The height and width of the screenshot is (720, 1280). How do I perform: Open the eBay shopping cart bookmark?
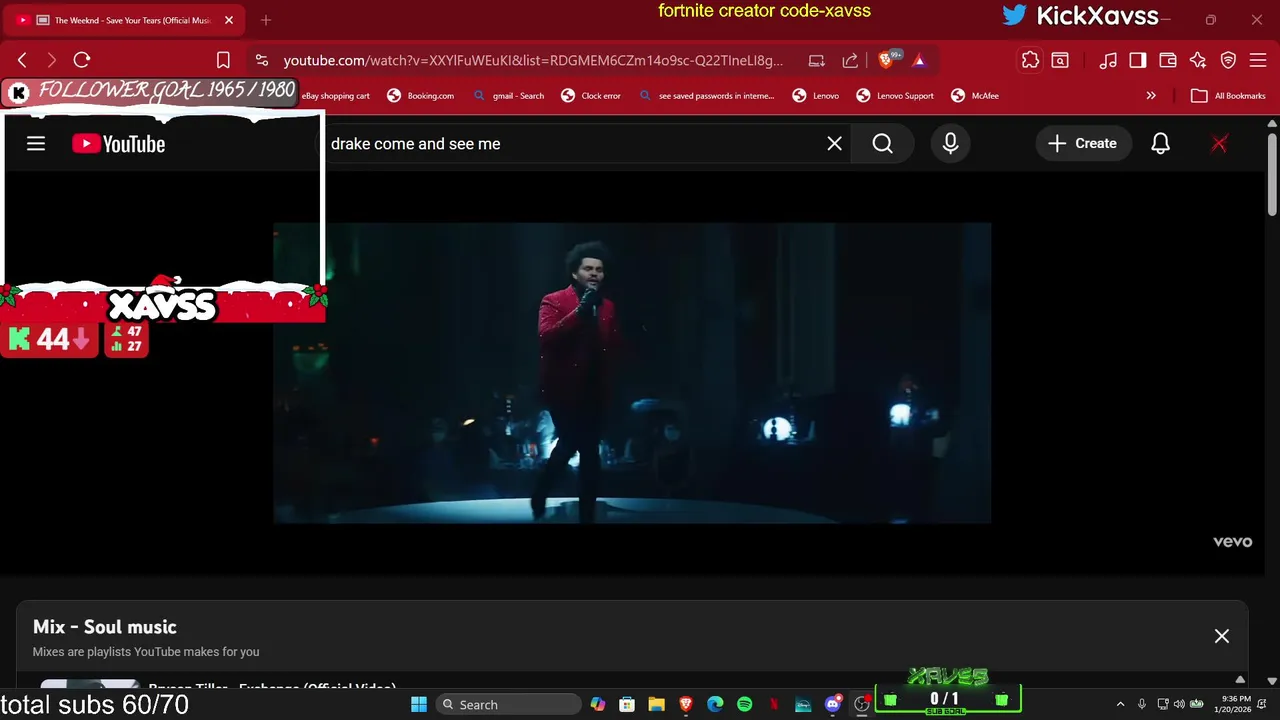[336, 96]
